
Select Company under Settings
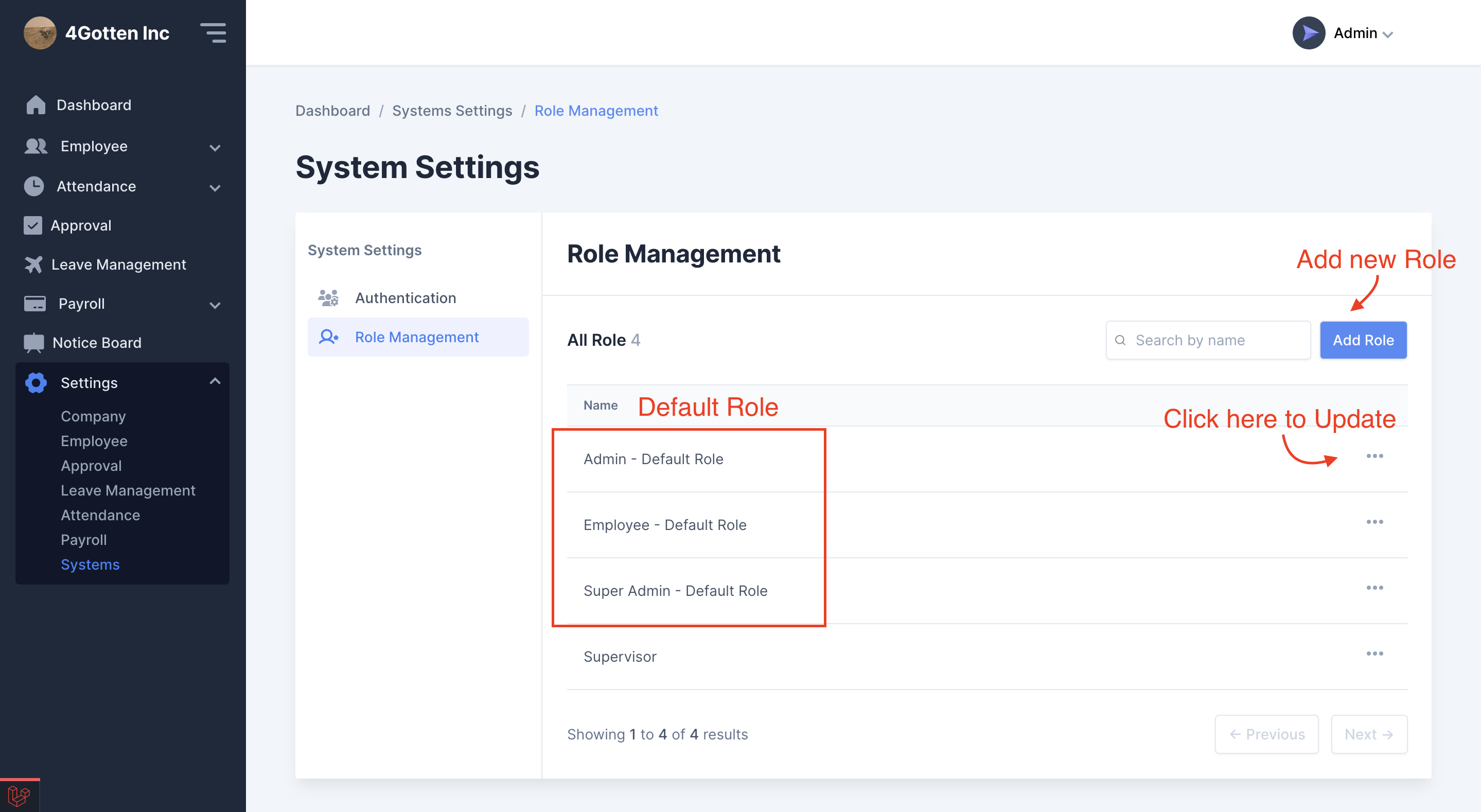point(93,416)
